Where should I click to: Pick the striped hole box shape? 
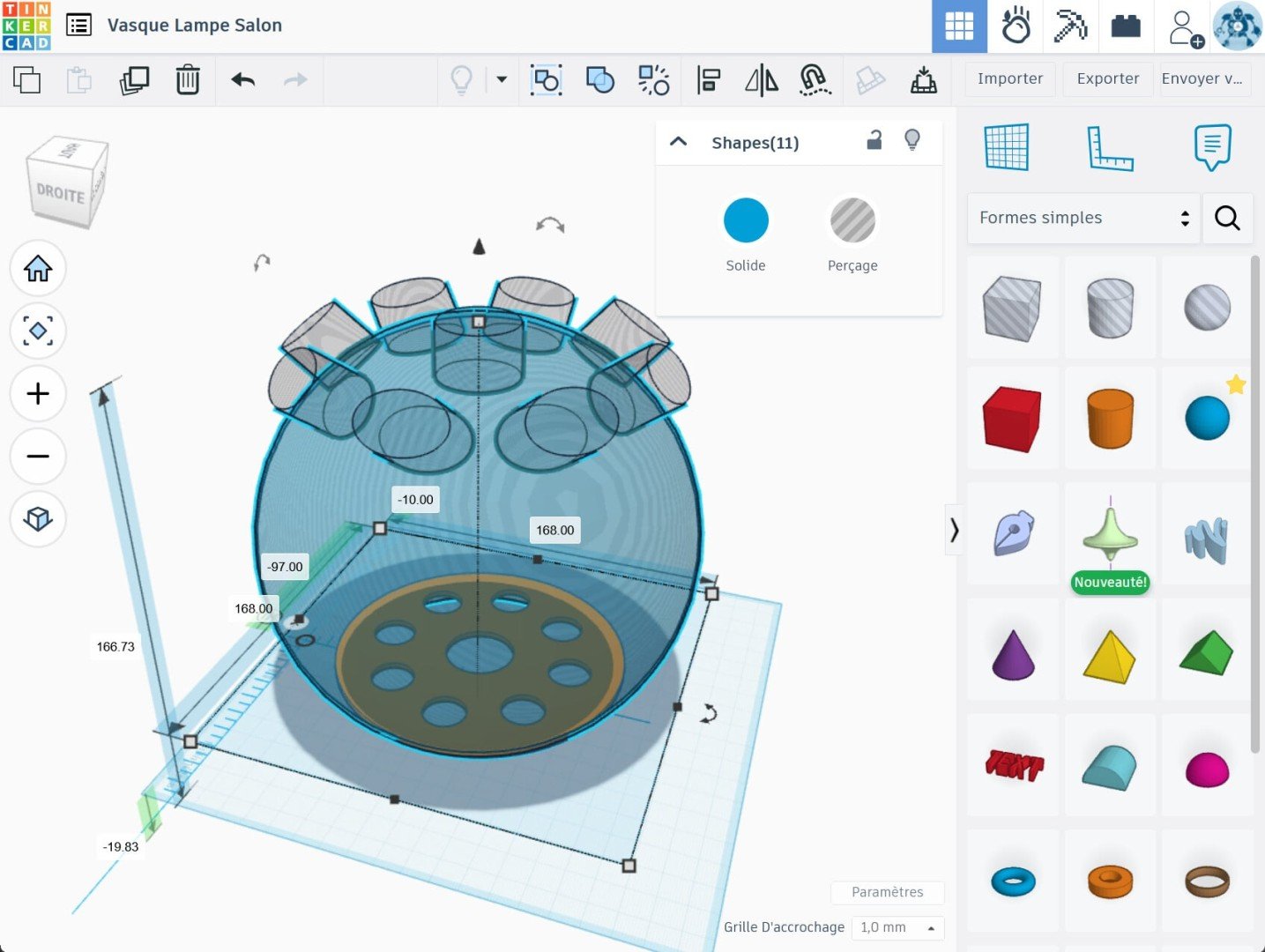pyautogui.click(x=1012, y=308)
